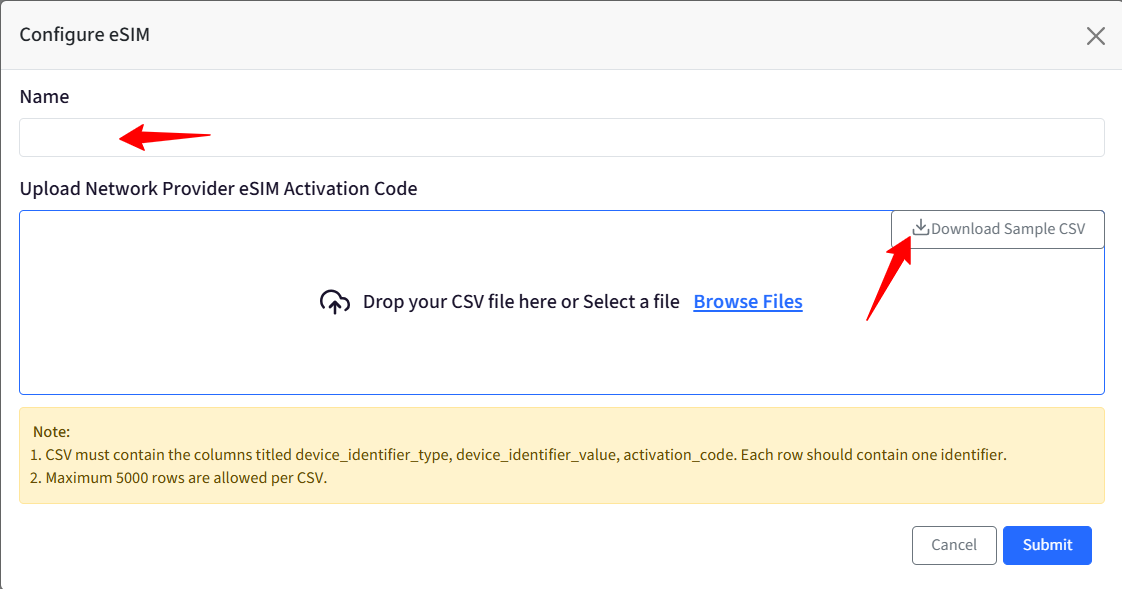Open the Browse Files link

748,301
